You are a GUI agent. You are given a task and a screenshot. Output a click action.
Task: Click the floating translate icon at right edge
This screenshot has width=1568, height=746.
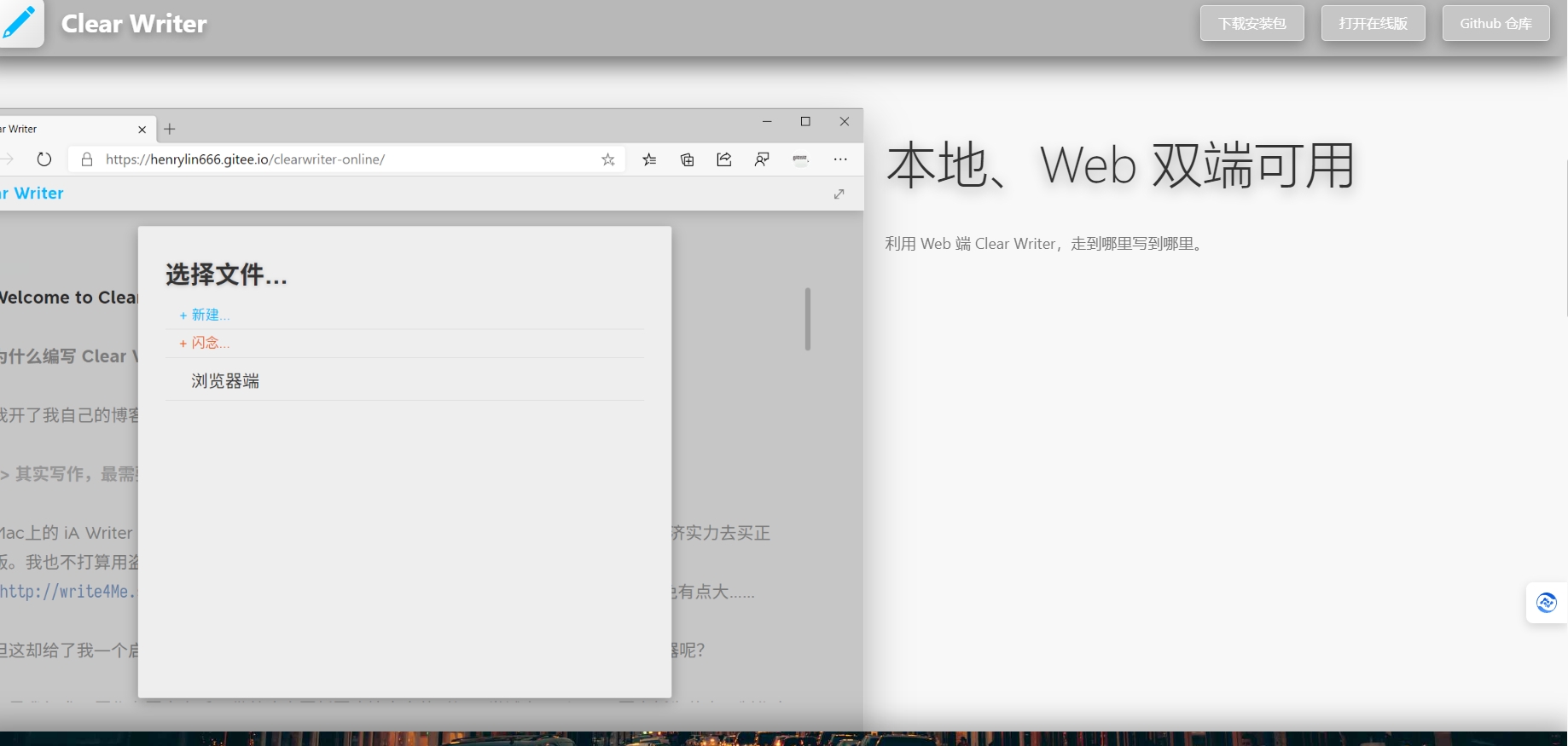[x=1546, y=603]
